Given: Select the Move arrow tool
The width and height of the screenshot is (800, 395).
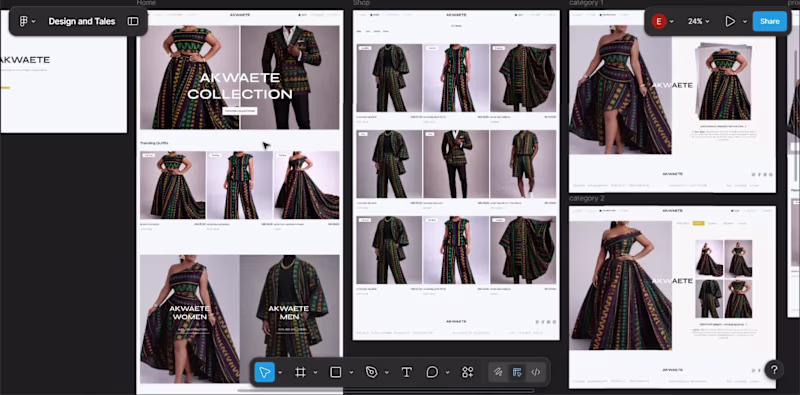Looking at the screenshot, I should [264, 372].
